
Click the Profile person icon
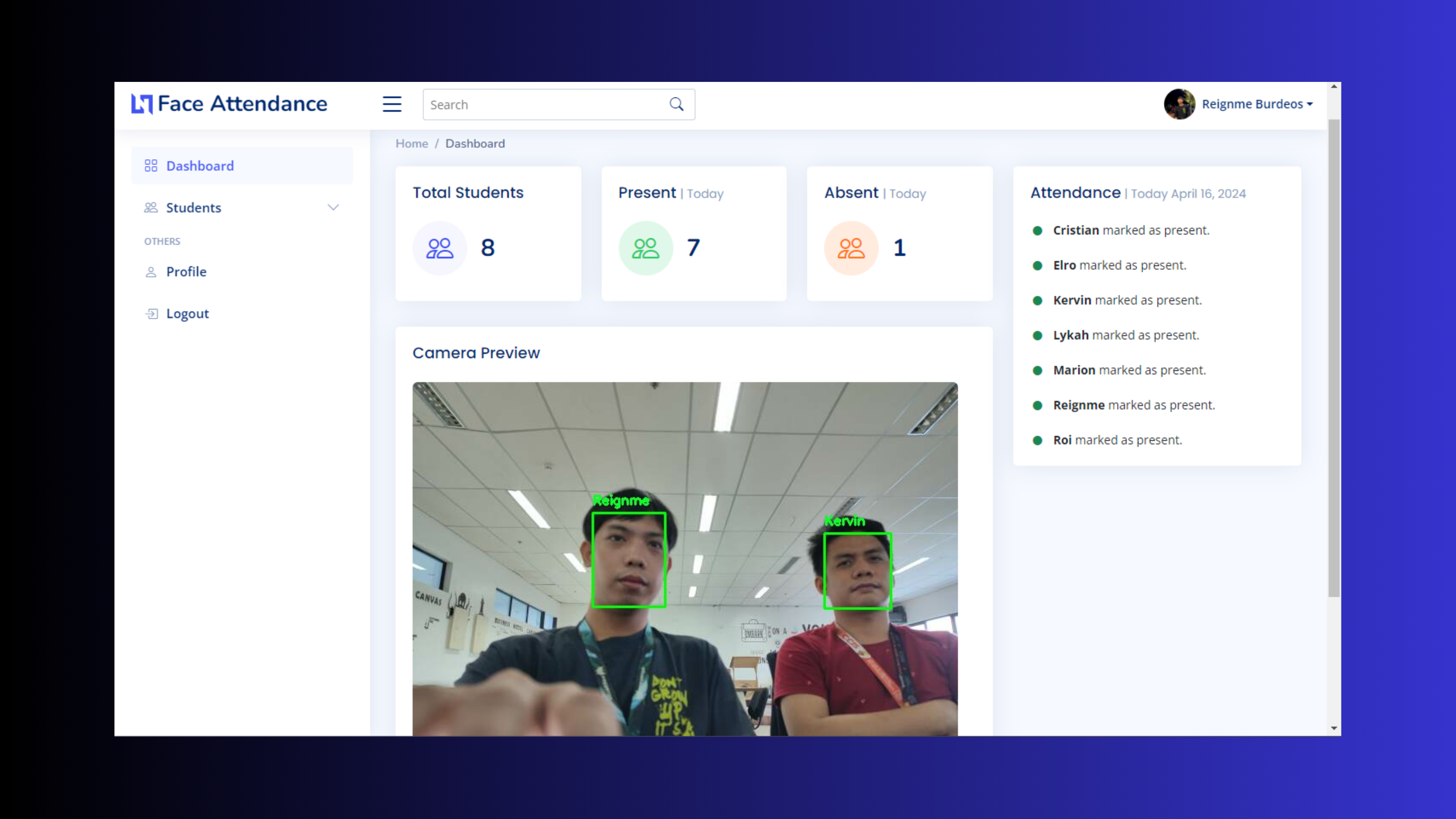coord(151,272)
